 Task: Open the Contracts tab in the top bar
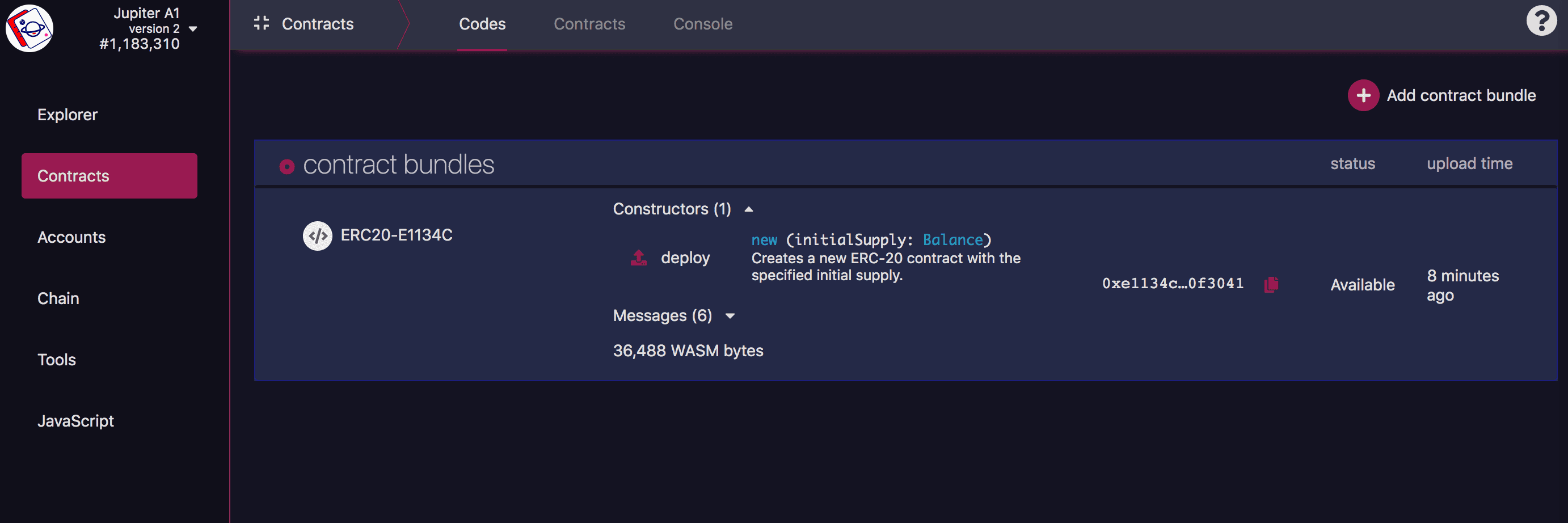pos(589,24)
